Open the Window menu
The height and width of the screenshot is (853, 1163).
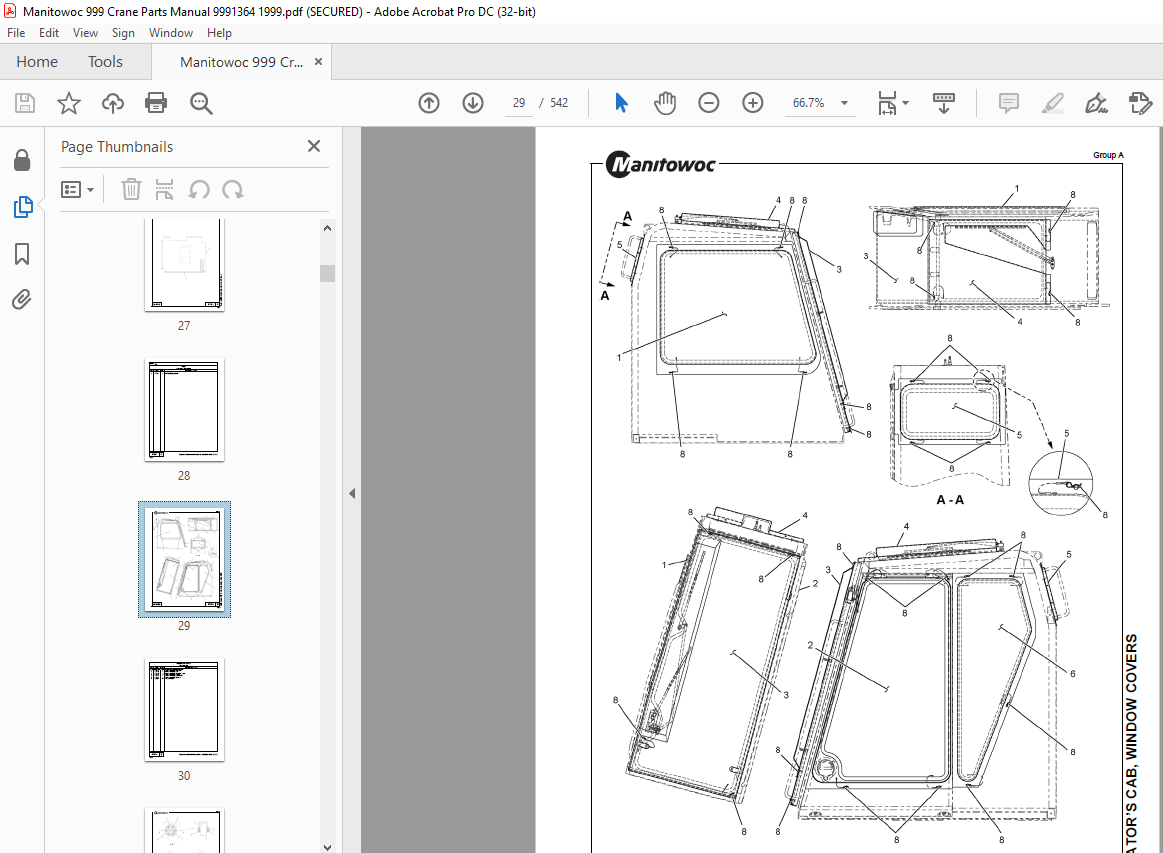171,33
